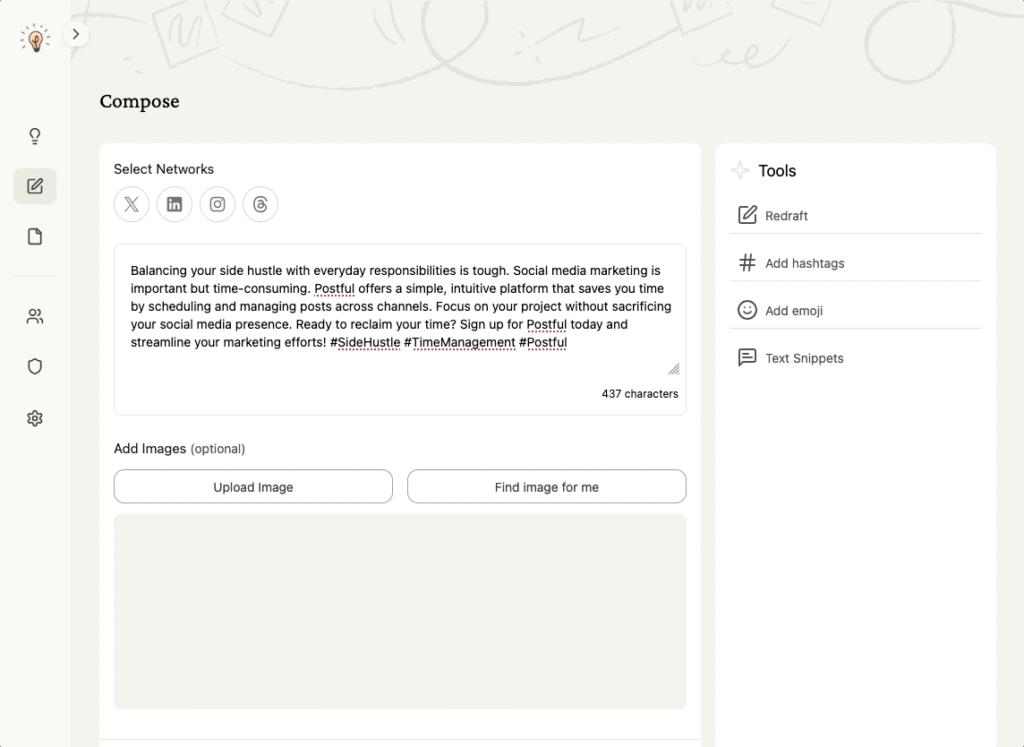Toggle the LinkedIn network
The image size is (1024, 747).
(175, 204)
